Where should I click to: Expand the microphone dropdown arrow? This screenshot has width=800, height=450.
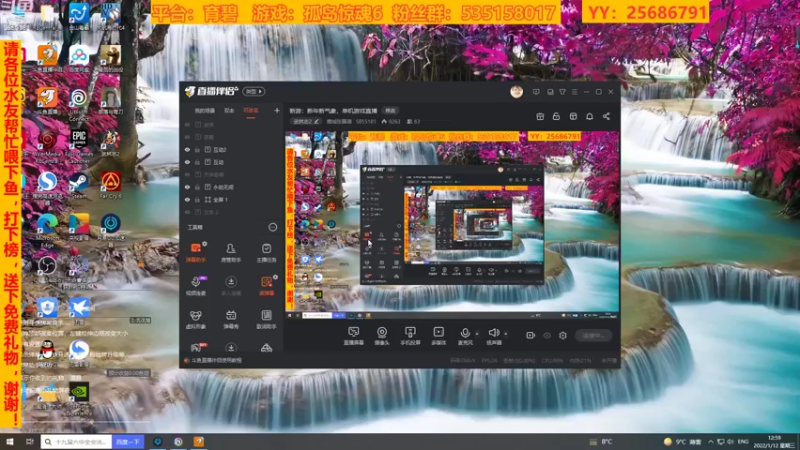tap(477, 334)
